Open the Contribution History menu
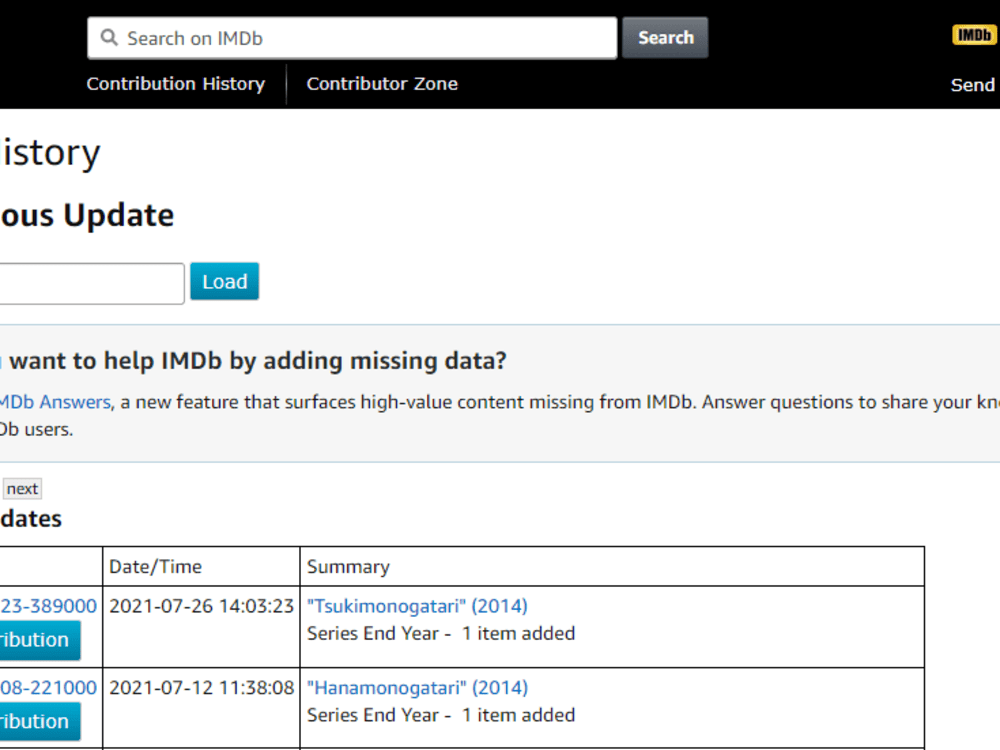This screenshot has width=1000, height=750. pos(175,84)
